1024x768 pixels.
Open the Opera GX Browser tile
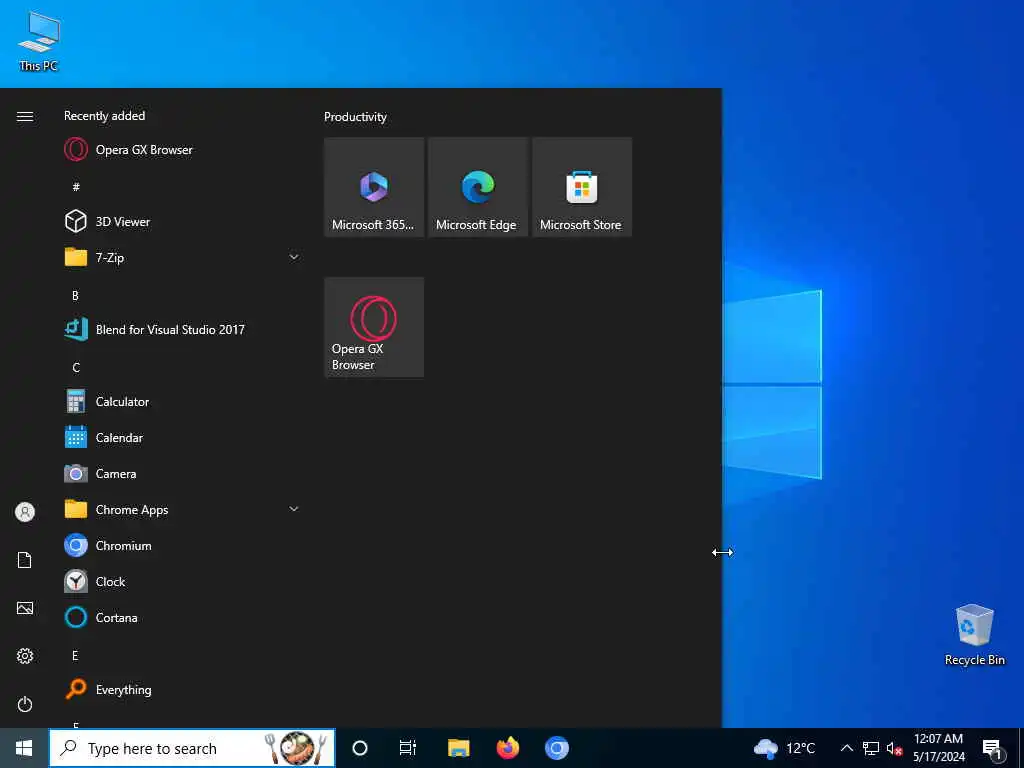[374, 327]
